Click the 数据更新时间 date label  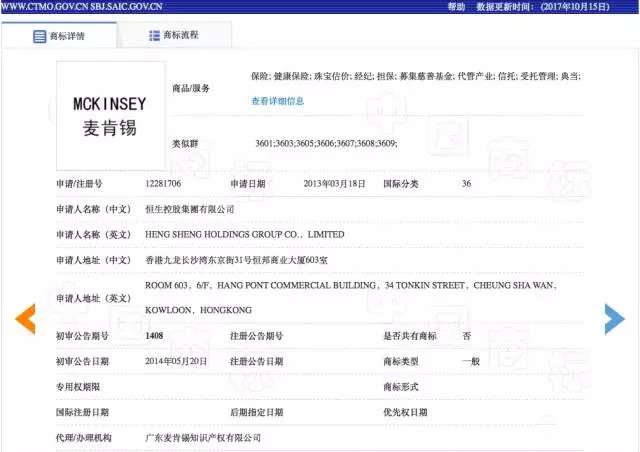(552, 6)
